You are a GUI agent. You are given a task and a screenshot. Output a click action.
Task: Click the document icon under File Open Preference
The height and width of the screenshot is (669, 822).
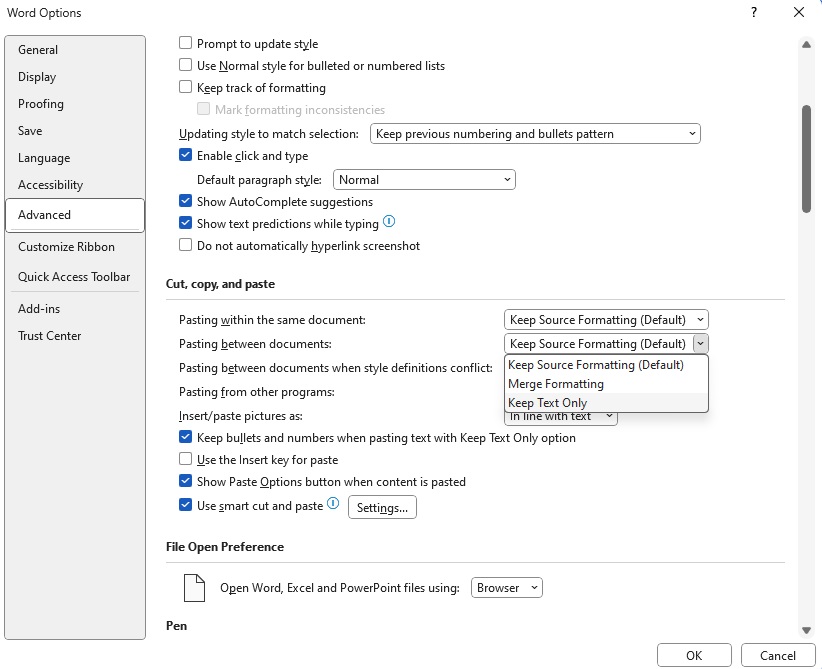[x=194, y=588]
